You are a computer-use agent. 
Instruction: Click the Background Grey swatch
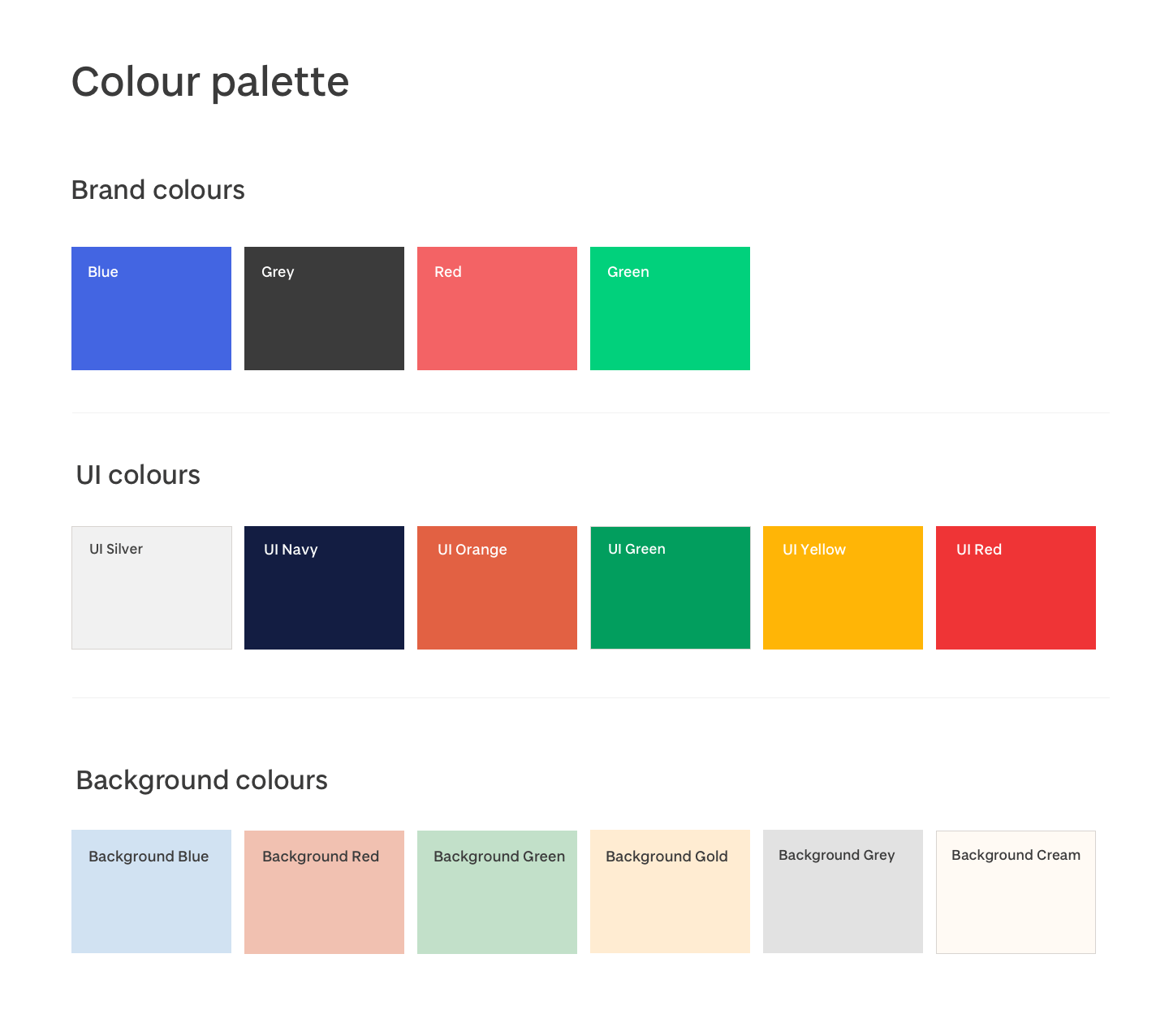tap(843, 891)
